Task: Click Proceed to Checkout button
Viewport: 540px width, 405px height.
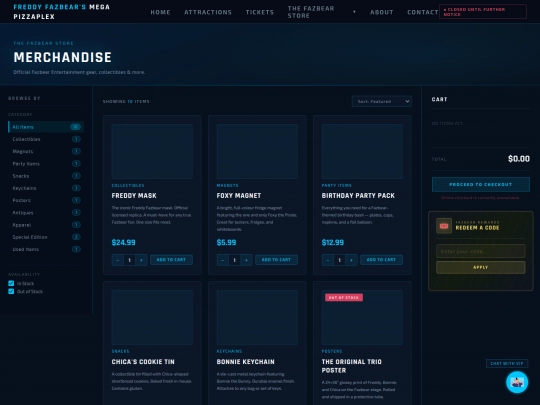Action: point(481,185)
